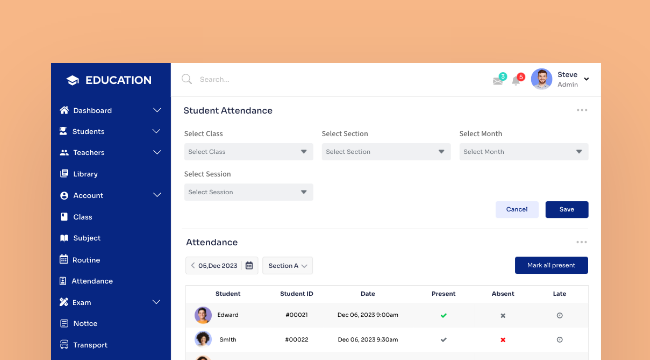Mark Edward late with clock icon
The width and height of the screenshot is (650, 360).
[560, 315]
